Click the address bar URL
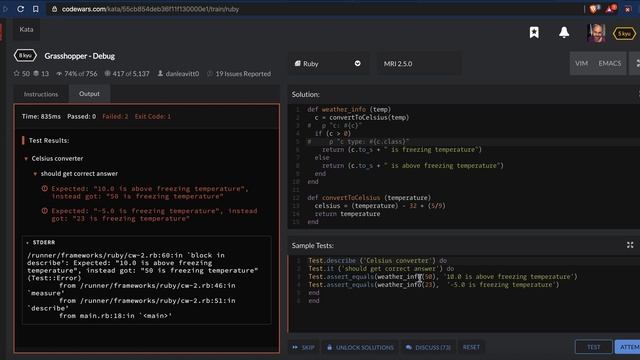Screen dimensions: 640x360 150,9
